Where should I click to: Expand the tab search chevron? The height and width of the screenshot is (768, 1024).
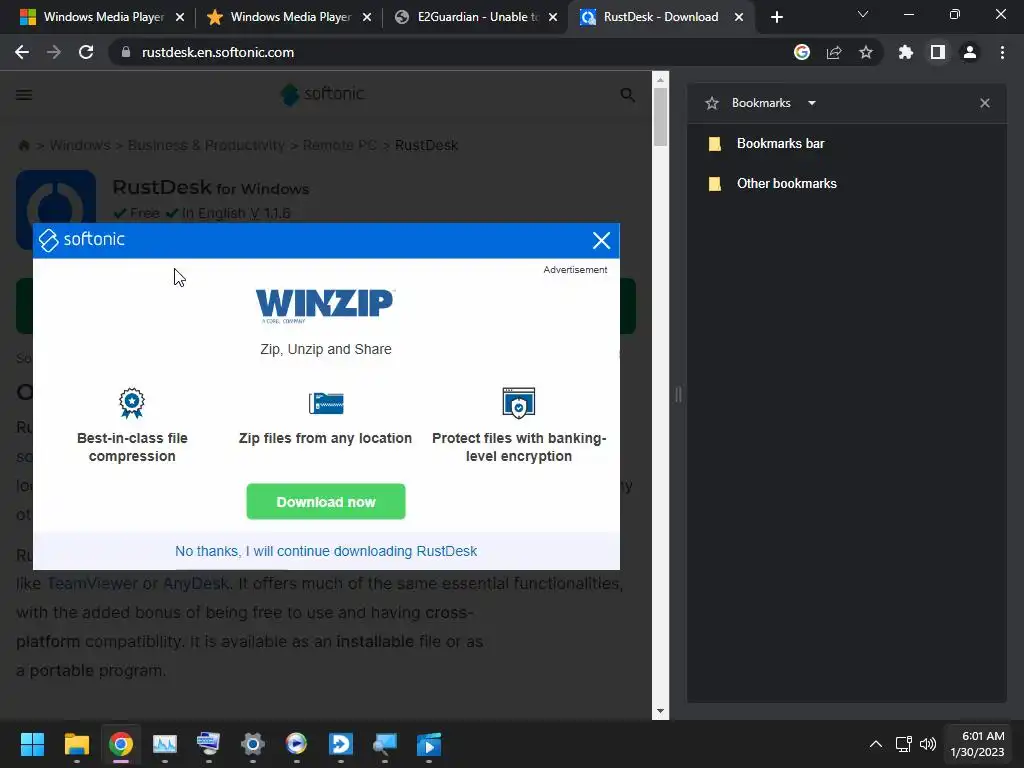863,14
